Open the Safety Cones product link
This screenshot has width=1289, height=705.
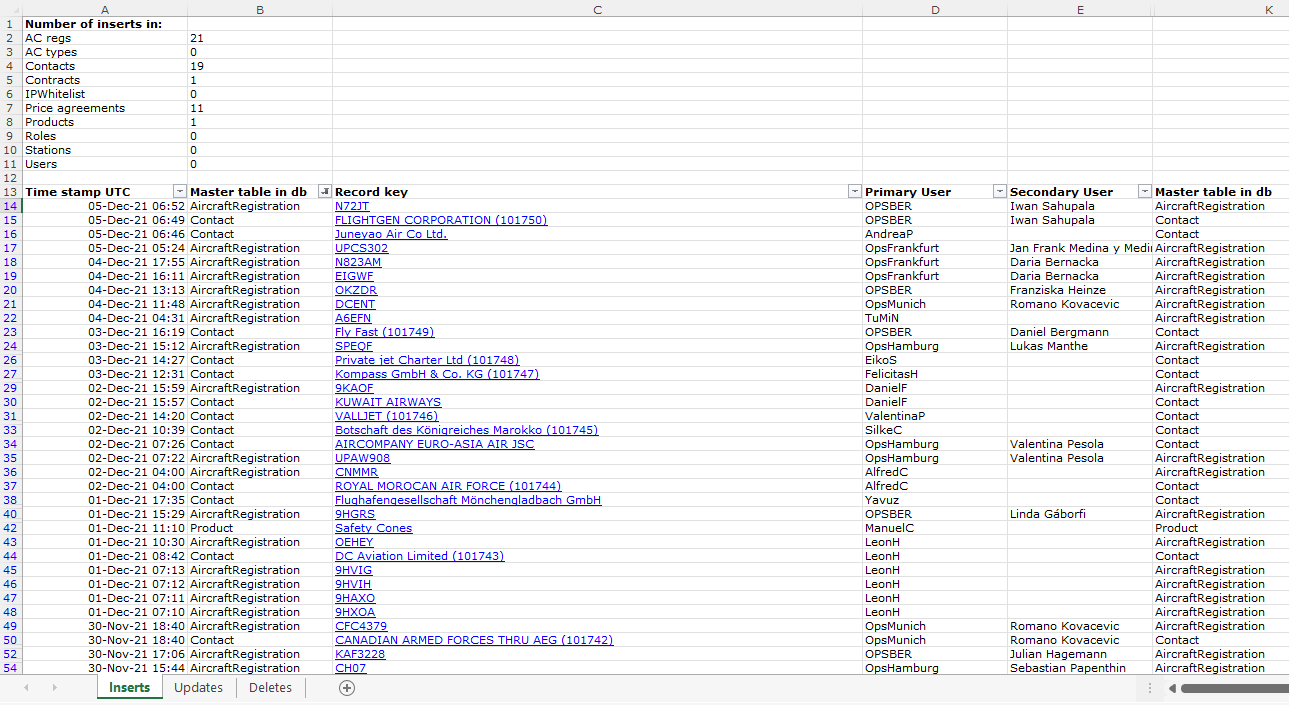point(373,528)
